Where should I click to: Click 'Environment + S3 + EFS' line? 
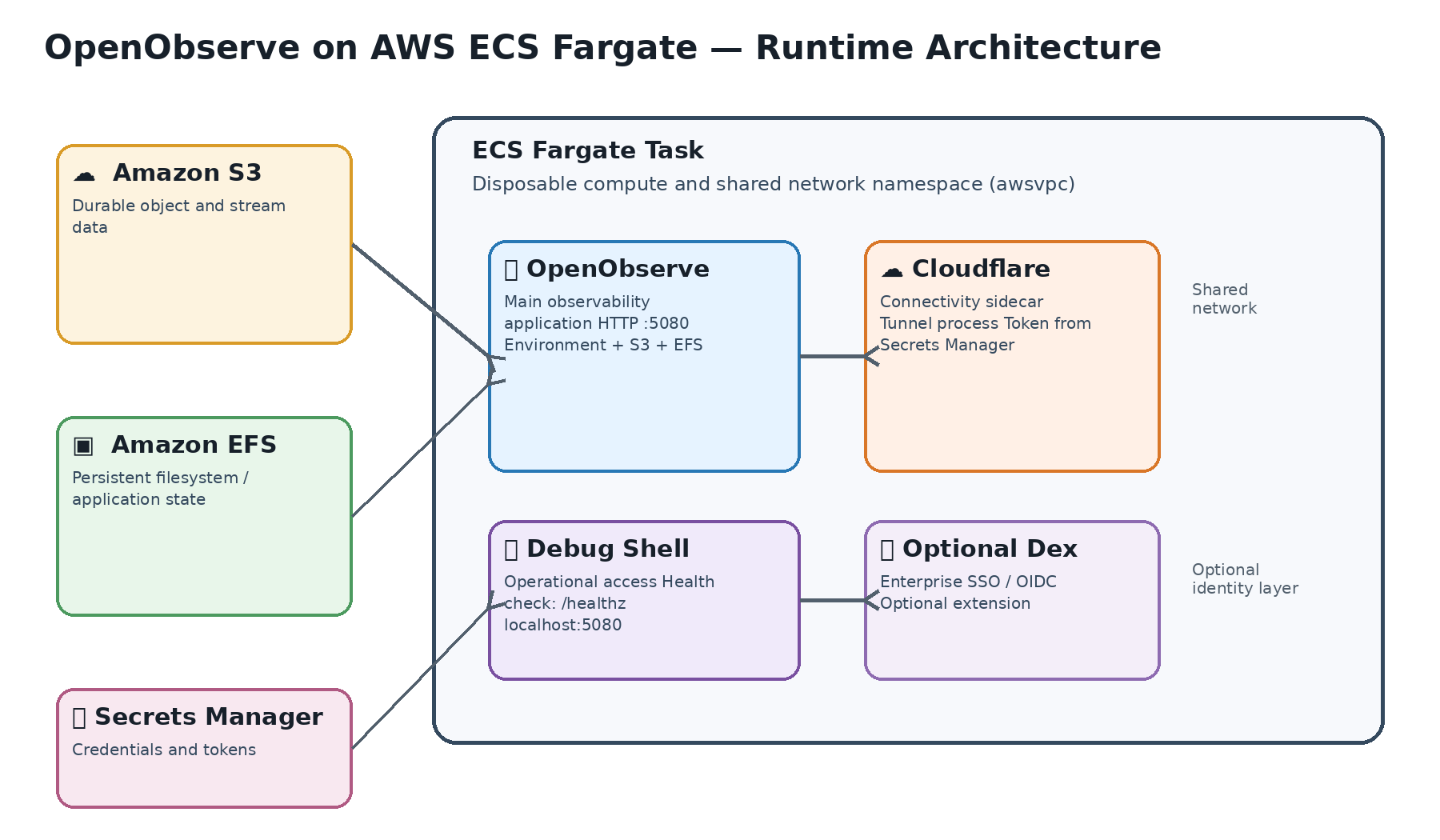point(603,345)
